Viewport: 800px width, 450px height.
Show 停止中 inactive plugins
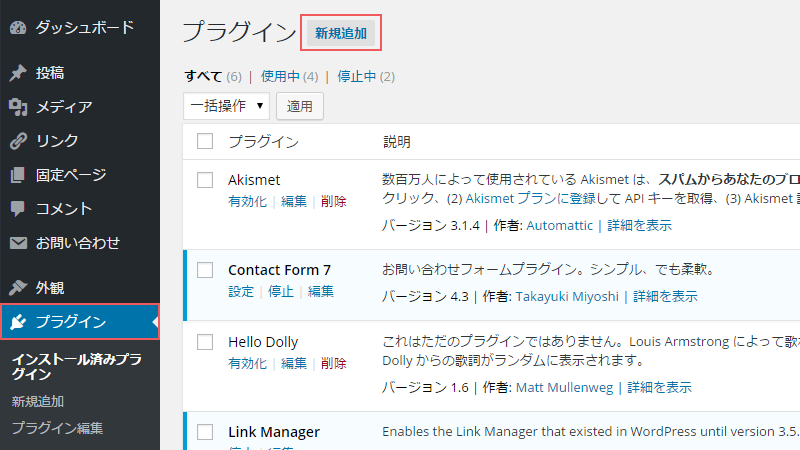357,77
